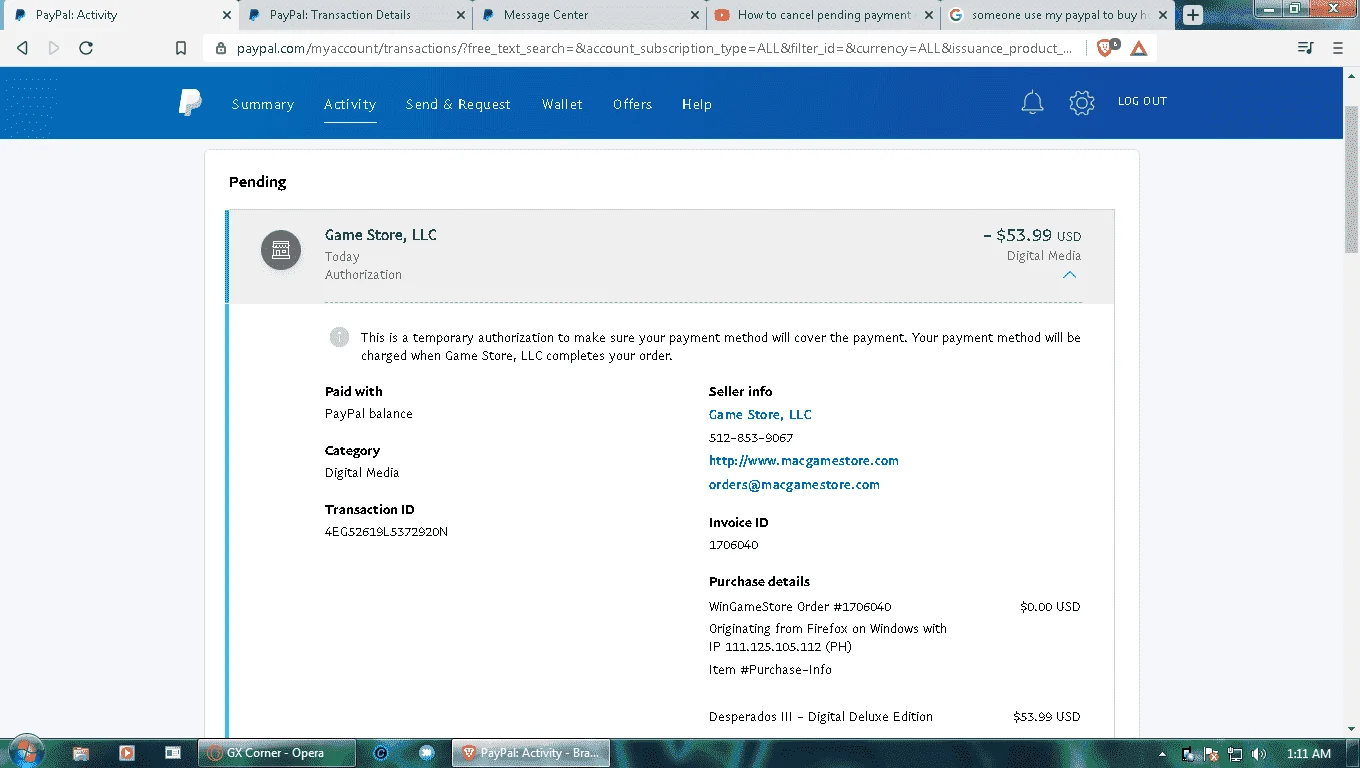Screen dimensions: 1360x768
Task: Open Game Store, LLC seller link
Action: (x=760, y=414)
